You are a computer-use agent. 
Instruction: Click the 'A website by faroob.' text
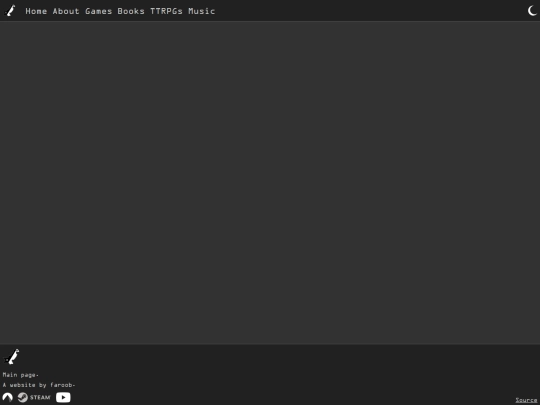39,385
